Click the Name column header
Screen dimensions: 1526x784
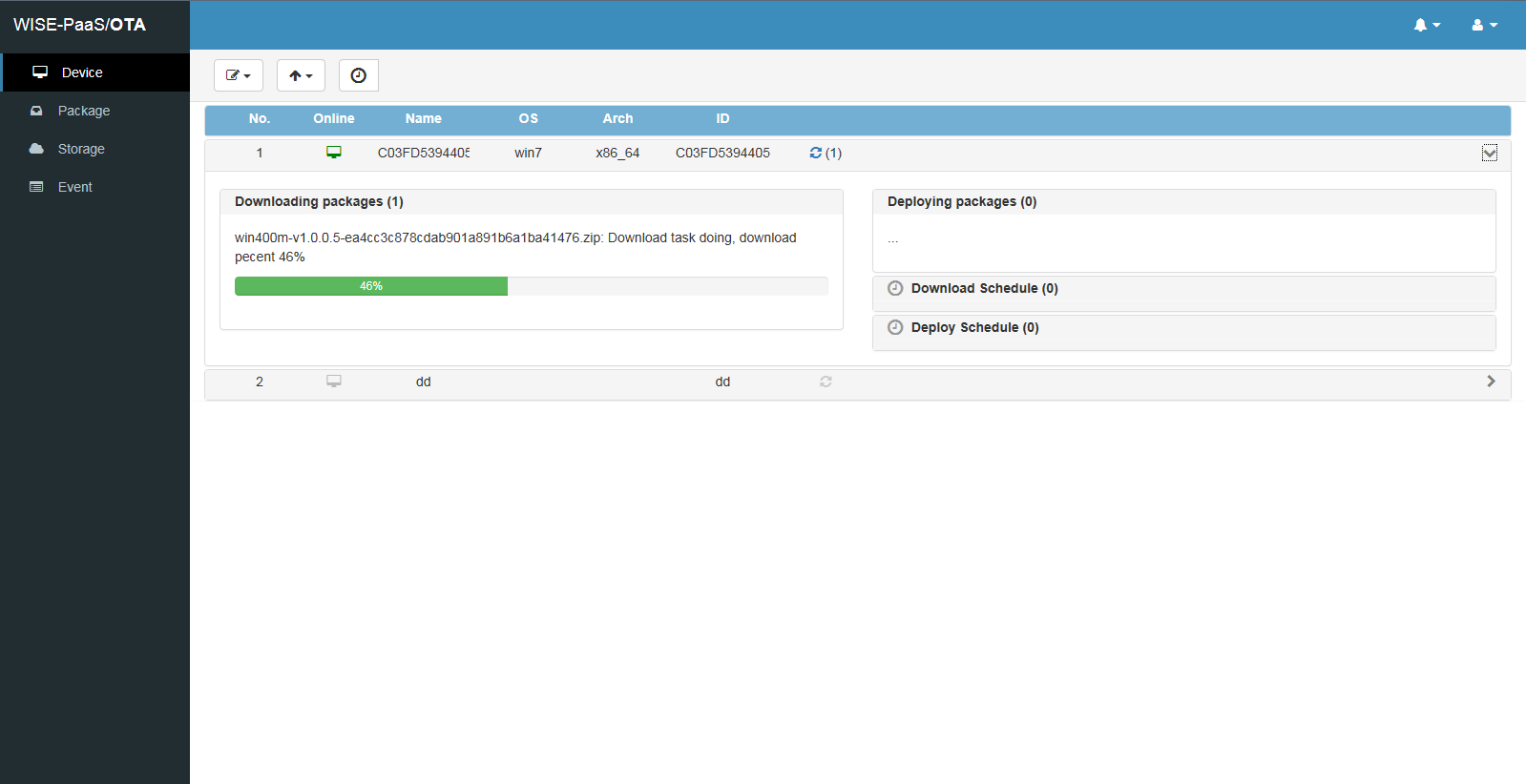pyautogui.click(x=423, y=118)
